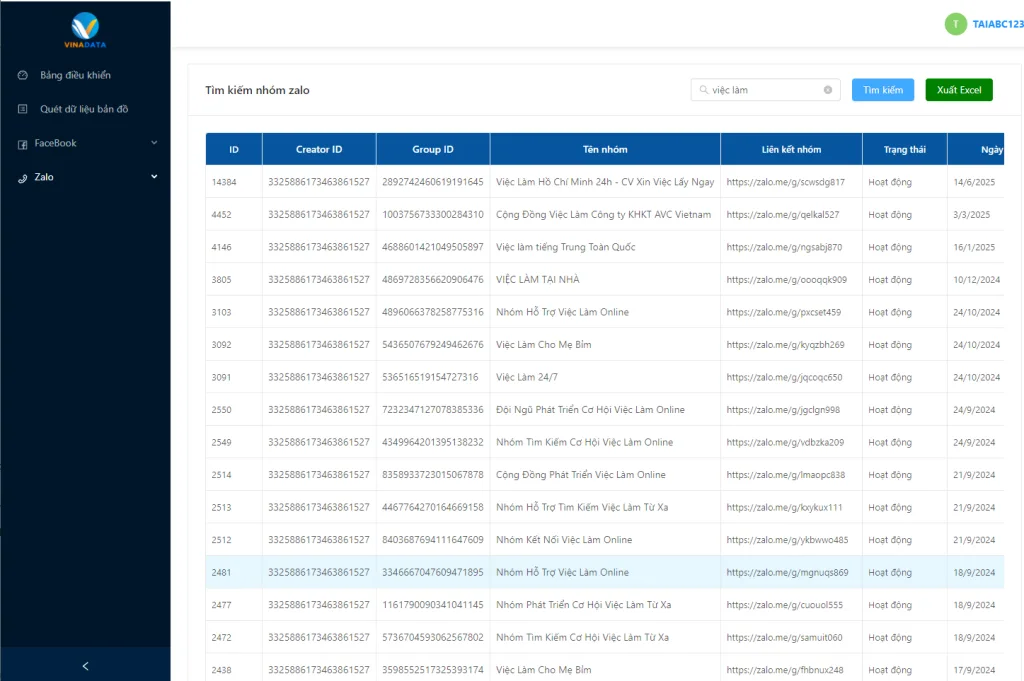Open link https://zalo.me/g/vdbzka209
Screen dimensions: 1024x681
coord(785,443)
